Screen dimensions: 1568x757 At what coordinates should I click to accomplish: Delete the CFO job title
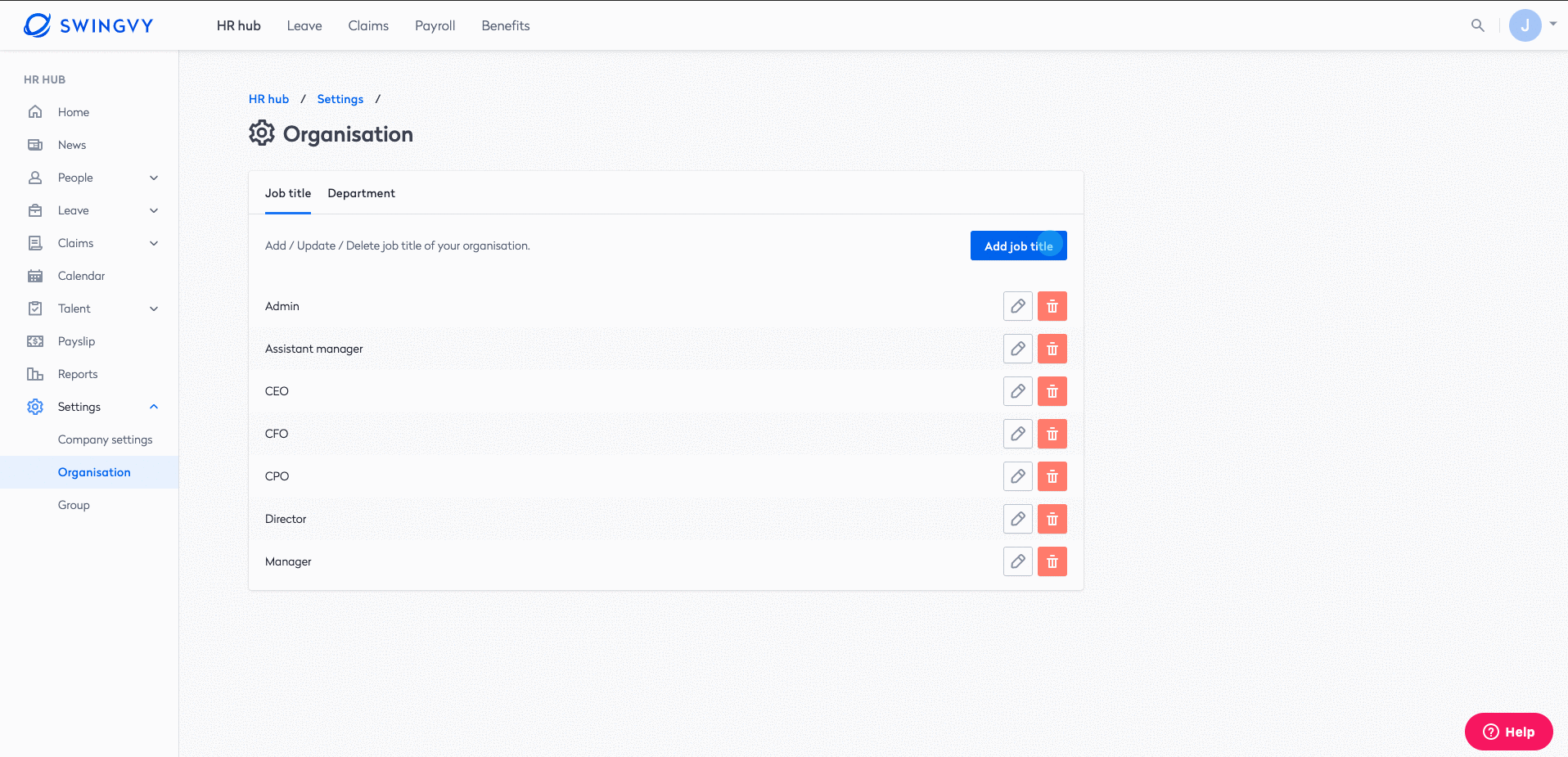click(1052, 434)
